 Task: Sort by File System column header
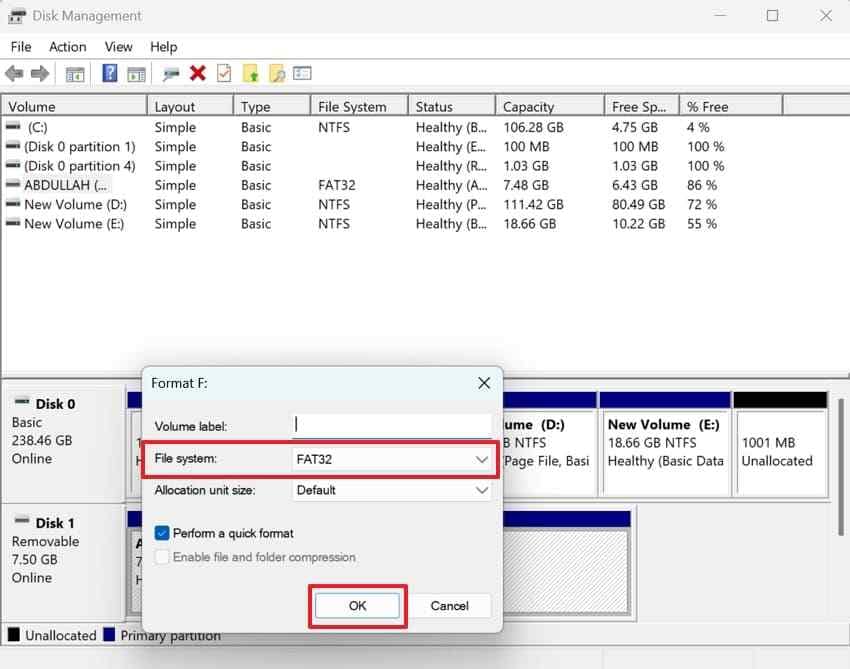359,106
